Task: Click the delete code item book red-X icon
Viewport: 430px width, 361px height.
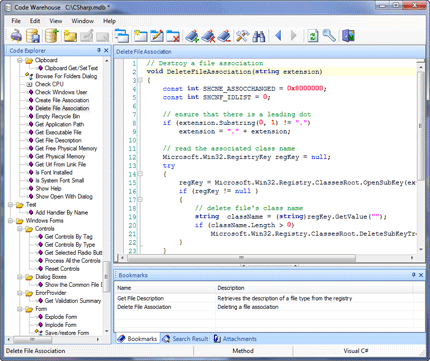Action: pyautogui.click(x=208, y=36)
